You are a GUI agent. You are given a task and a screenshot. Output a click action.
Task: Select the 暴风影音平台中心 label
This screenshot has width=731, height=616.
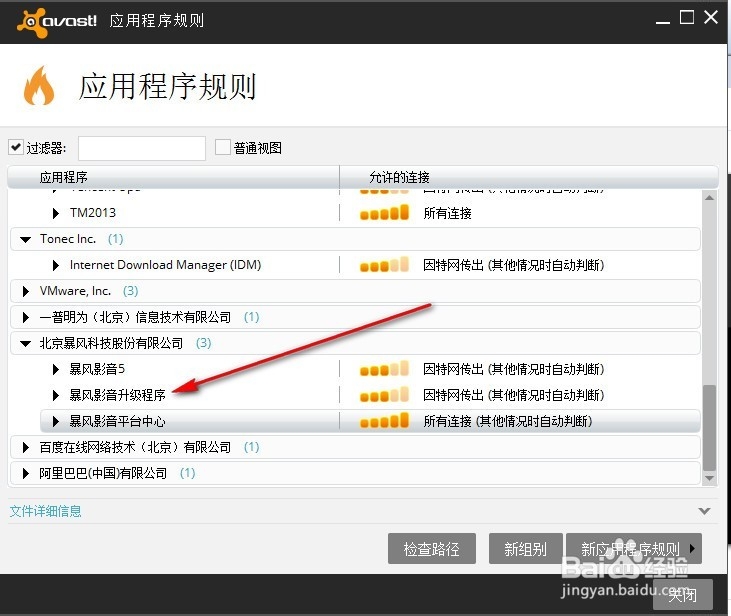tap(117, 422)
